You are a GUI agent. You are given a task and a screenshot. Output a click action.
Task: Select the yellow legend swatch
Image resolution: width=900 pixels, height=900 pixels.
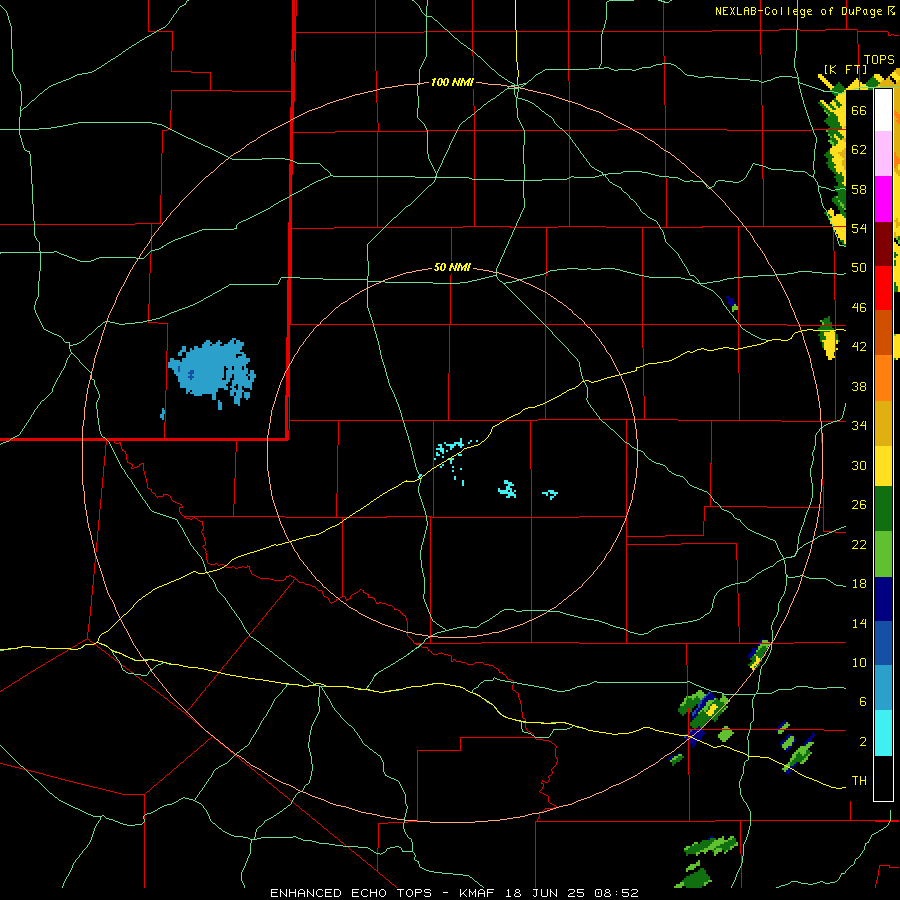pos(883,466)
